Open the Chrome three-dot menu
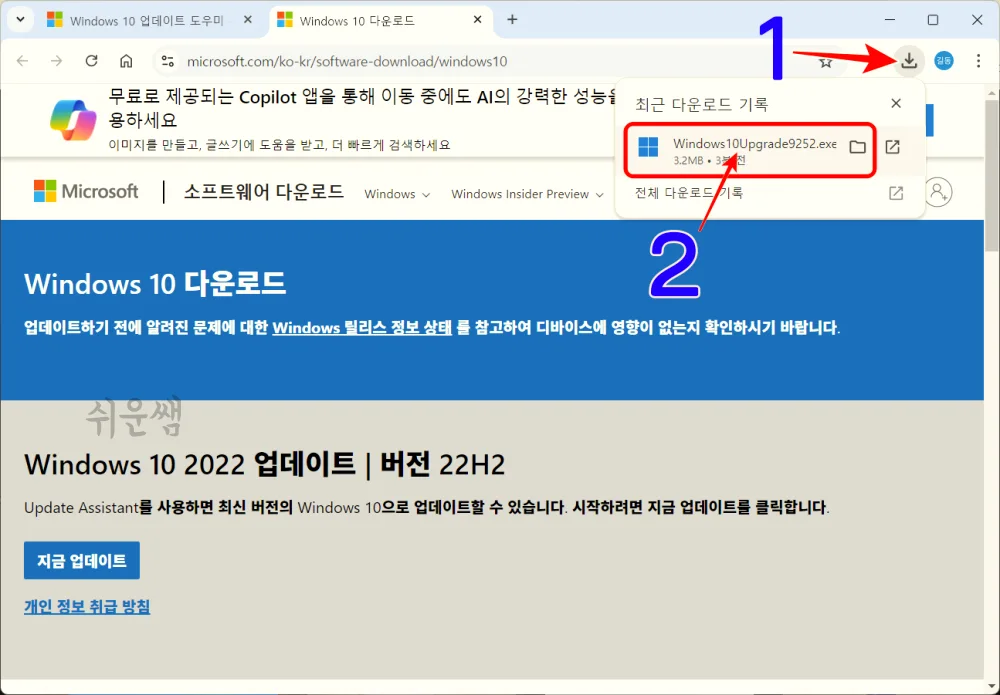The image size is (1000, 695). pyautogui.click(x=978, y=61)
